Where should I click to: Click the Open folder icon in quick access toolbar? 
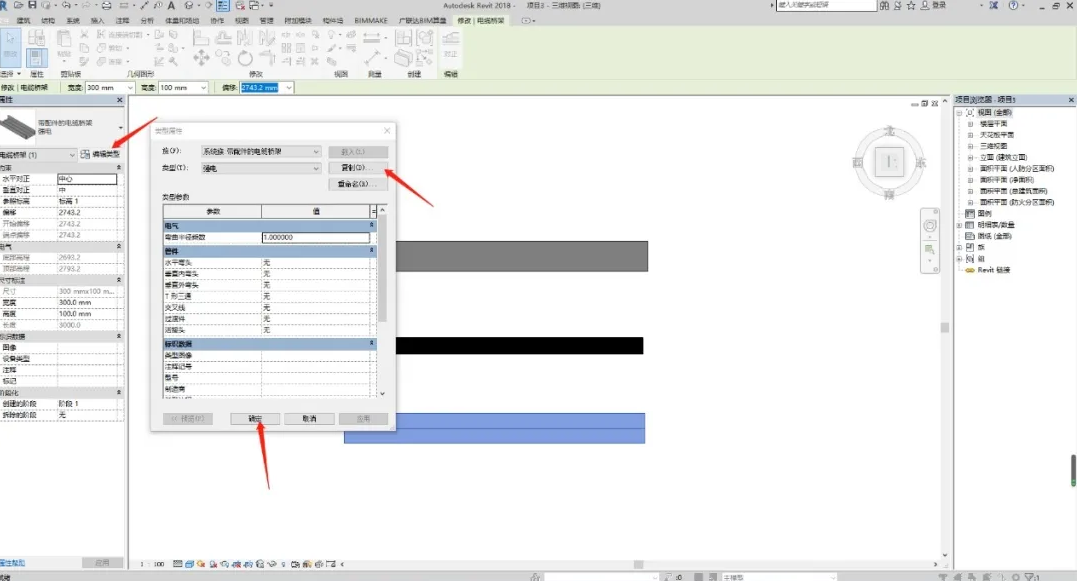tap(19, 5)
